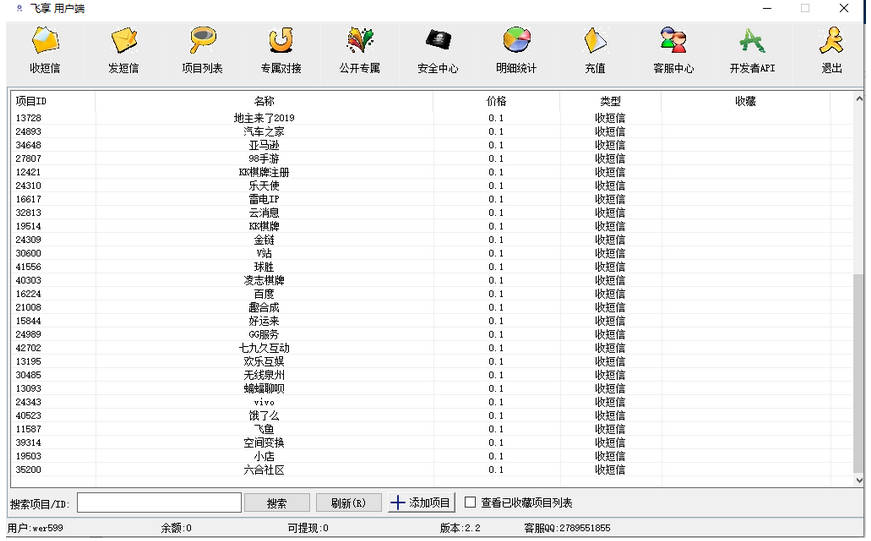Select row 地主来了2019
The width and height of the screenshot is (871, 541).
[x=432, y=118]
